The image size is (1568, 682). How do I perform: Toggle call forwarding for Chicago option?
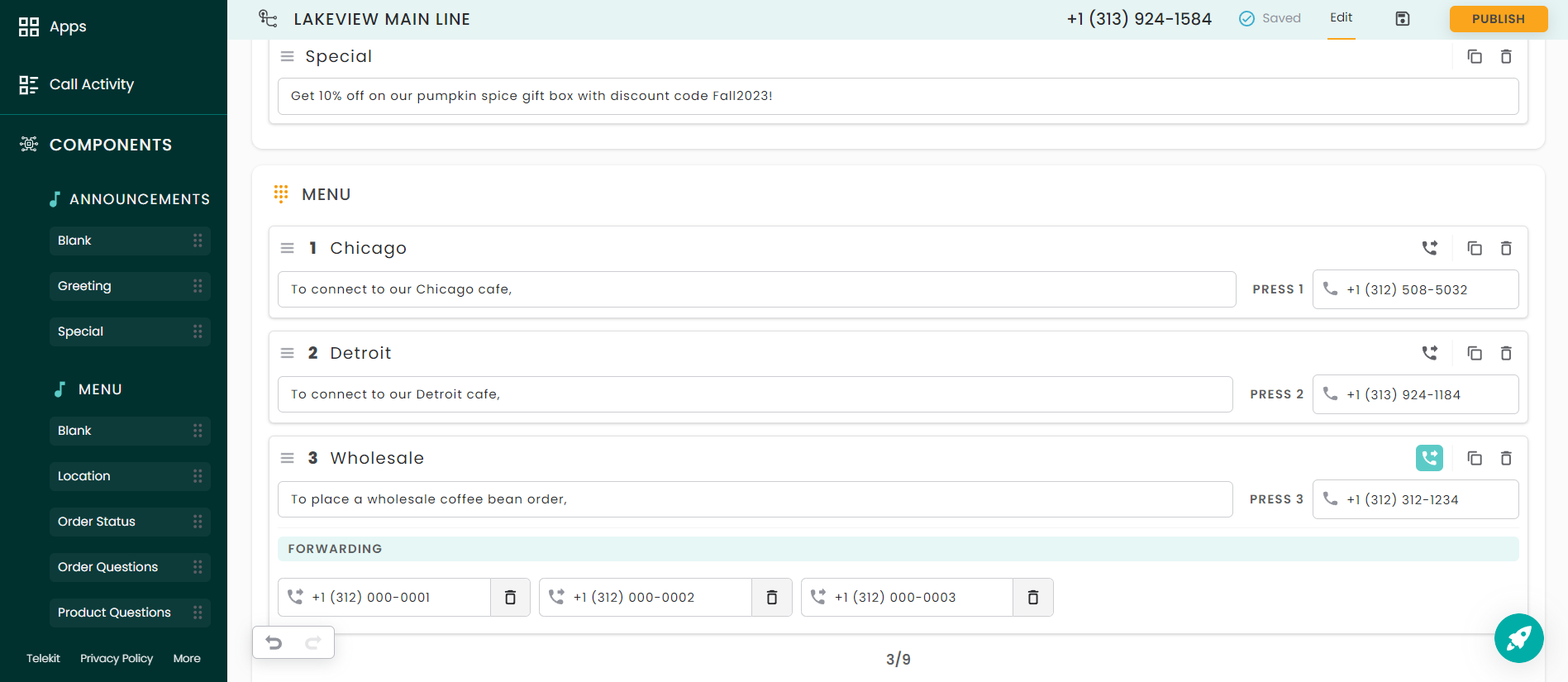click(1430, 248)
